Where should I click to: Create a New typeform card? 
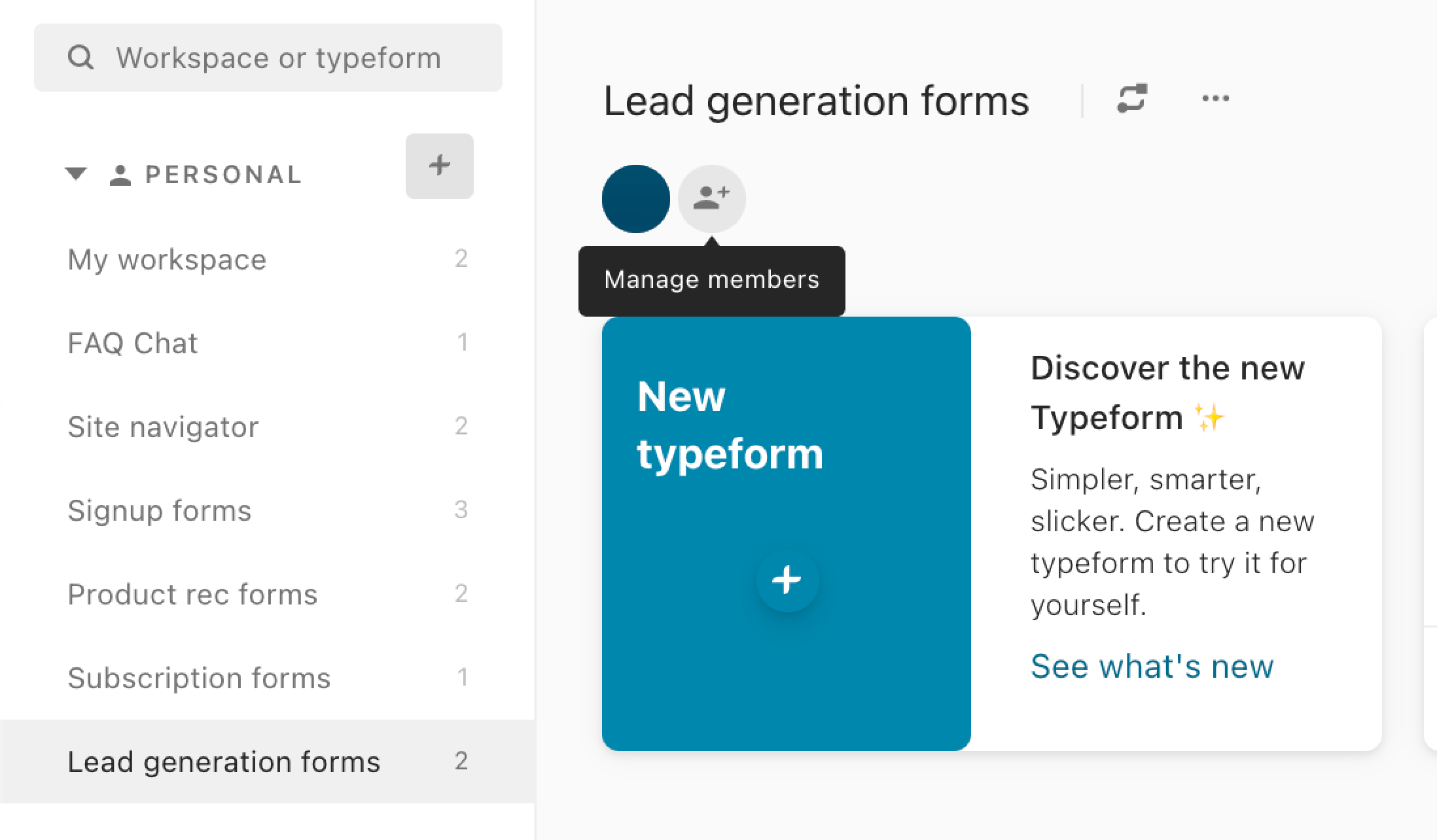(x=787, y=534)
